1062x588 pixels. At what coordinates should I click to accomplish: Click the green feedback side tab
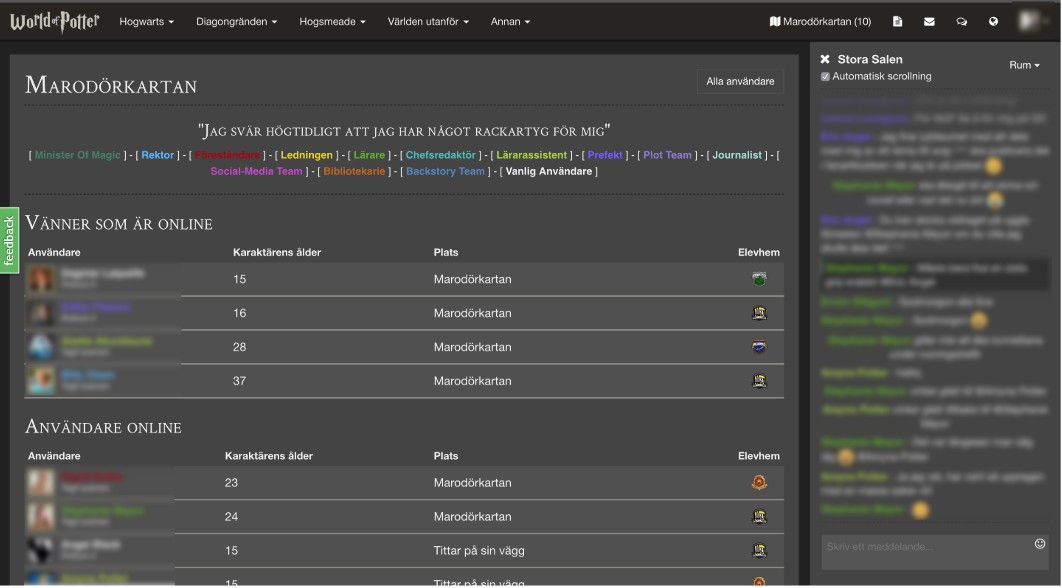point(9,240)
